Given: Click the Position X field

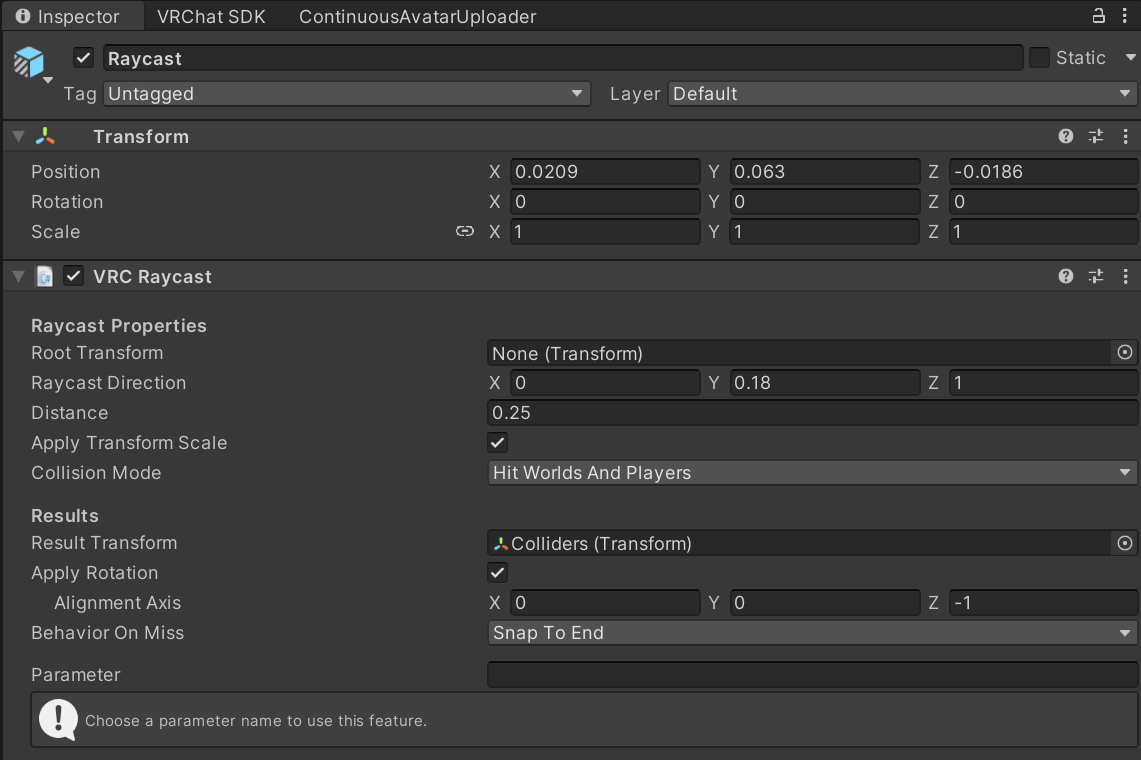Looking at the screenshot, I should tap(605, 172).
